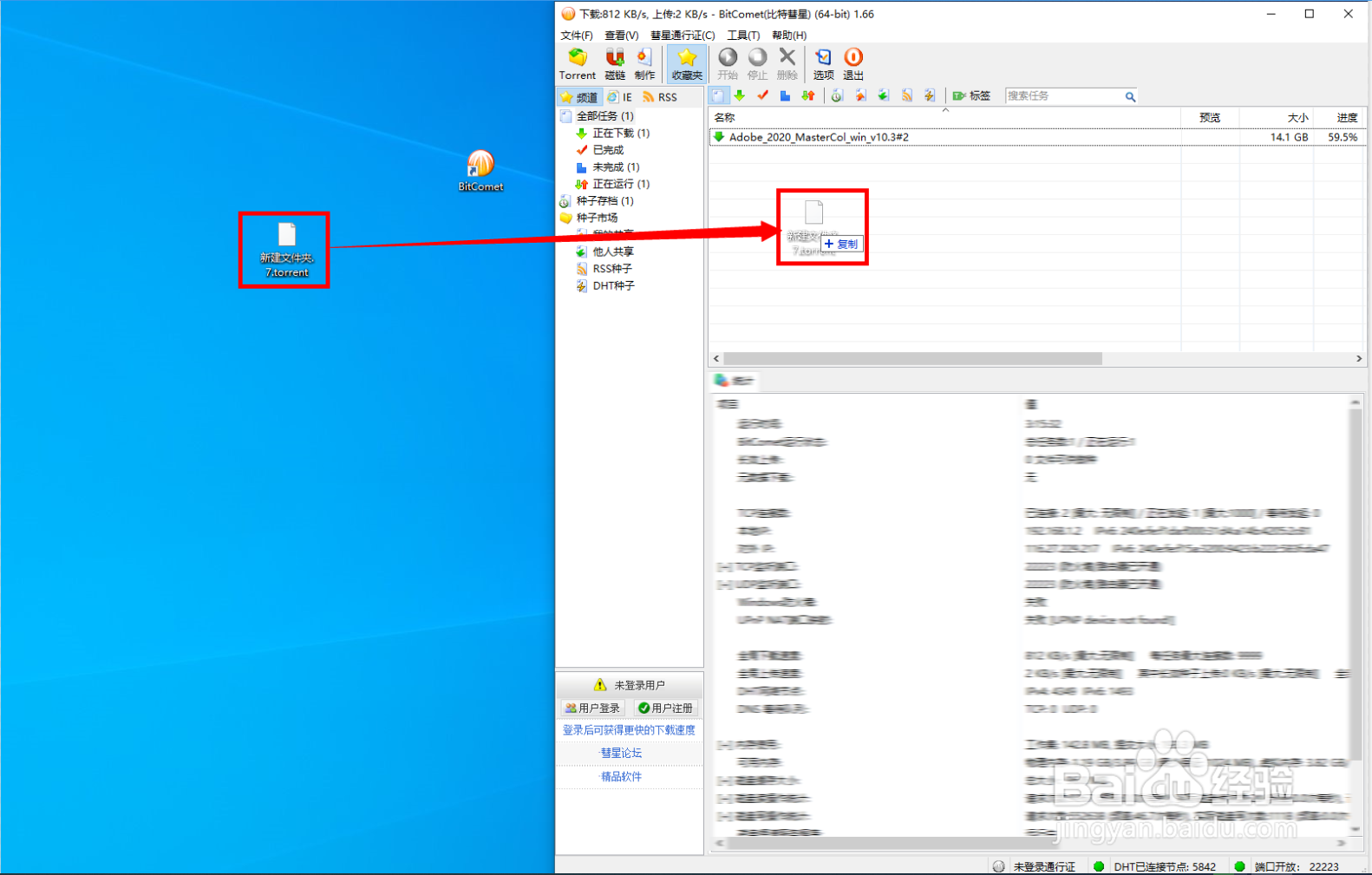Click RSS torrent icon in list toolbar
1372x875 pixels.
906,95
